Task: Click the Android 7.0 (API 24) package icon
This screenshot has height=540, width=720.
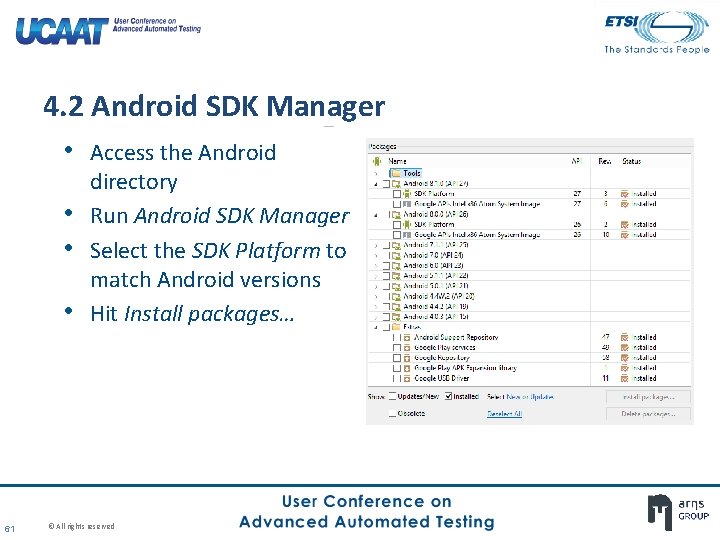Action: (396, 255)
